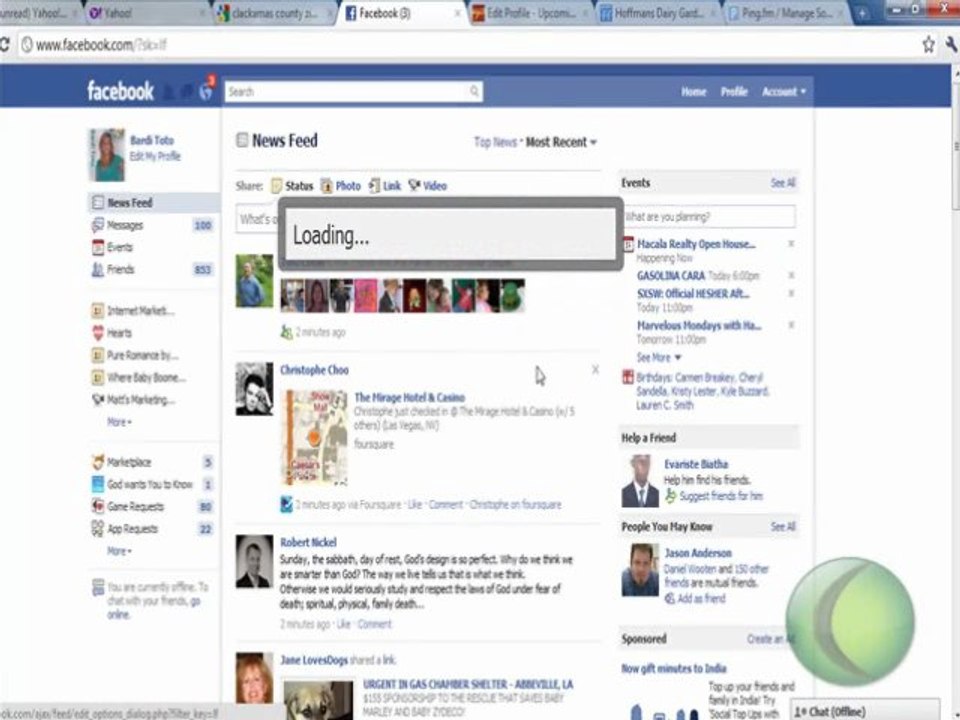The height and width of the screenshot is (720, 960).
Task: Click Status share icon
Action: click(277, 186)
